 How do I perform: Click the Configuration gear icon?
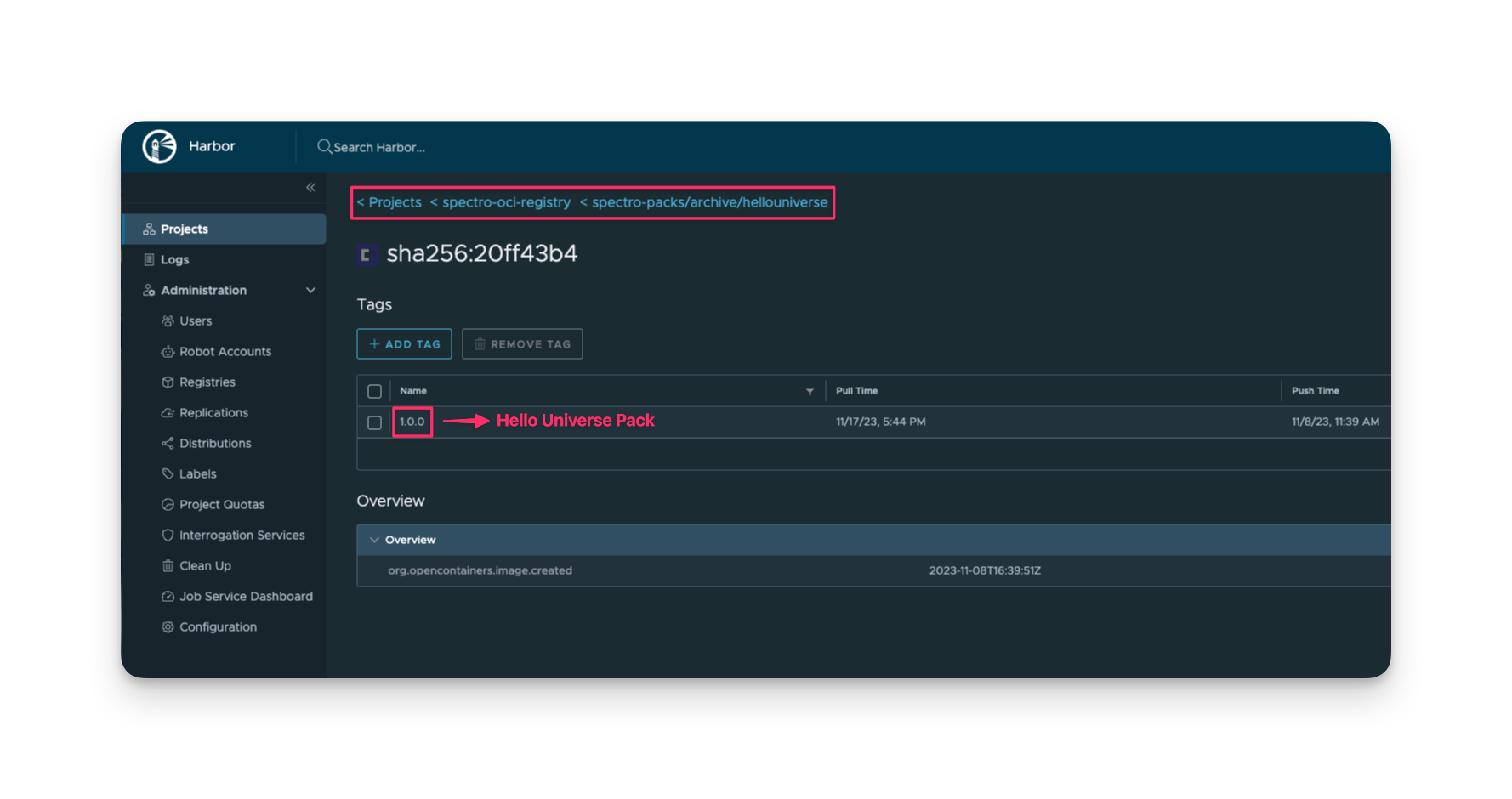(168, 627)
